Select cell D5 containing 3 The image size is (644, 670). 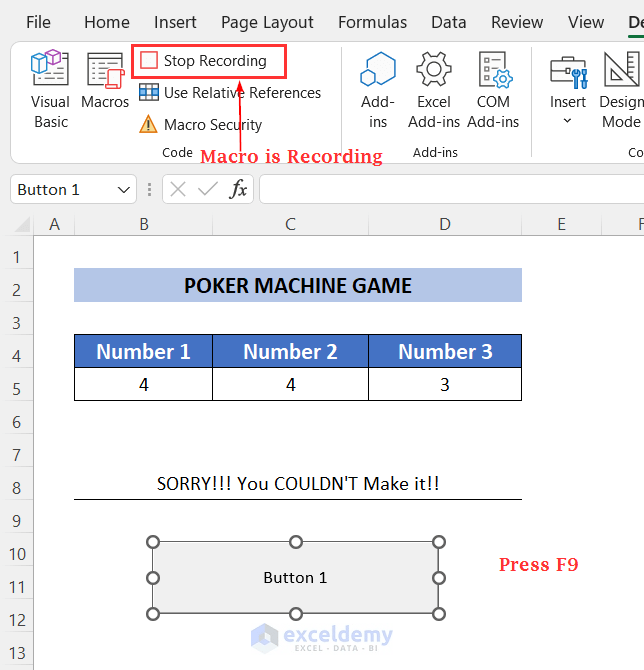(x=445, y=384)
